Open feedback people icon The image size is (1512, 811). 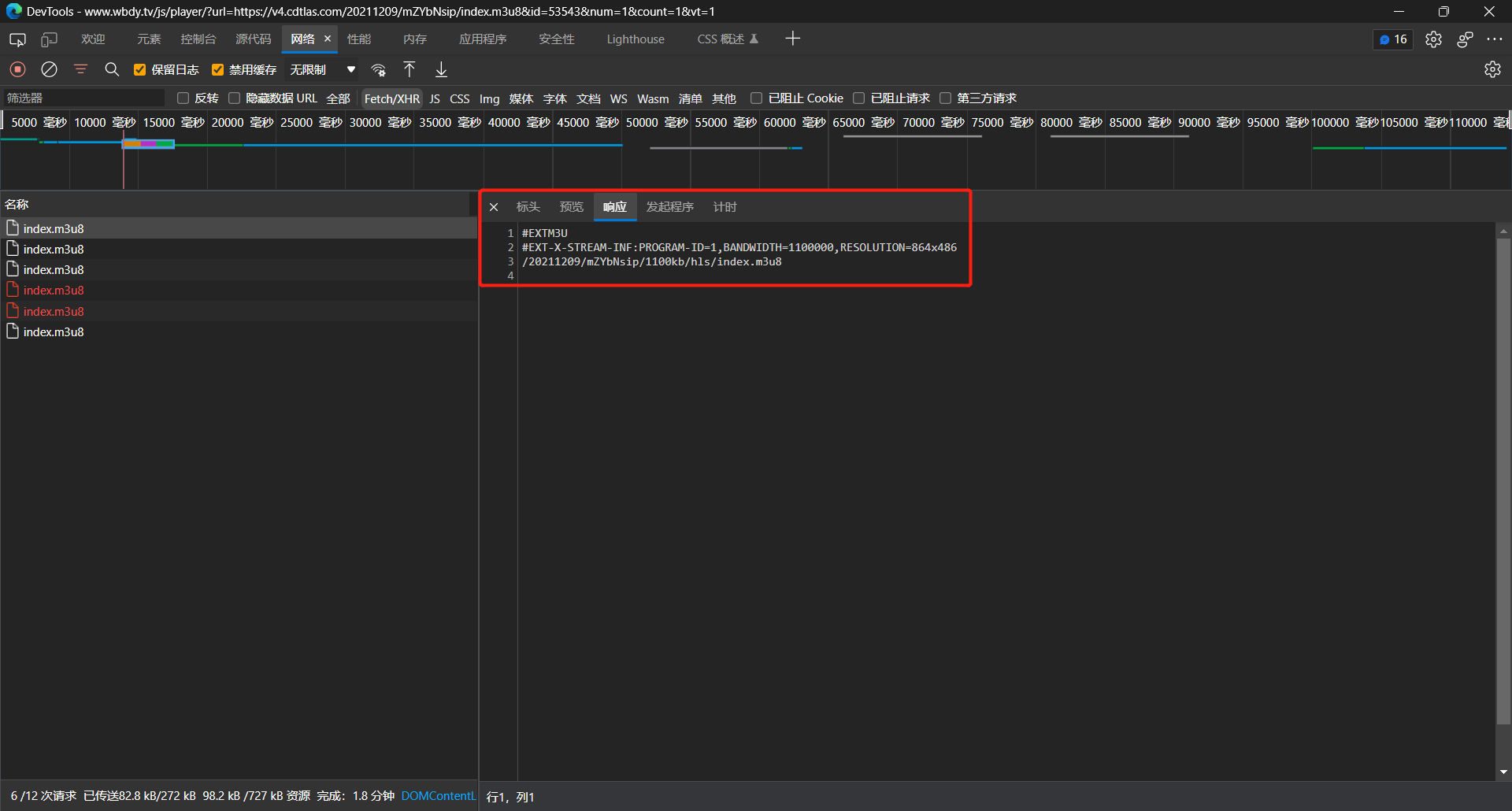pos(1465,39)
